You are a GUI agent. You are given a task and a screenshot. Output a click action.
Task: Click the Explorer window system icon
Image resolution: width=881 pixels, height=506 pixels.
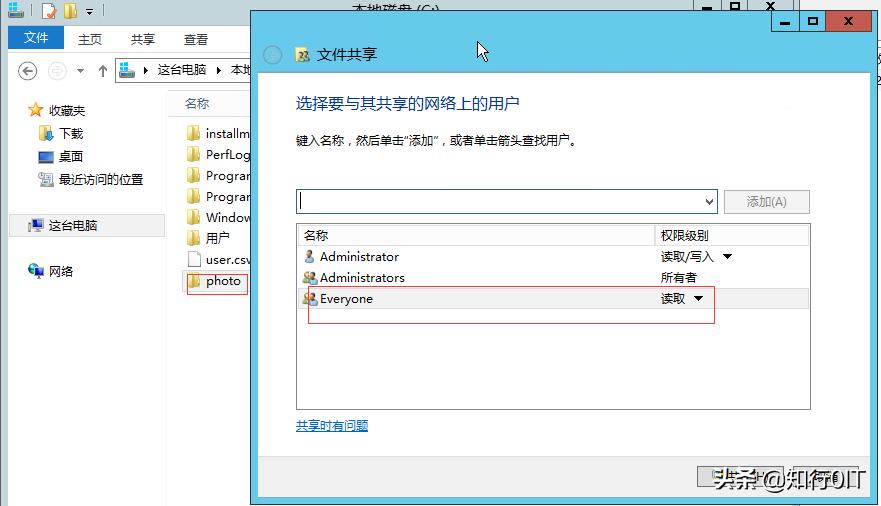pyautogui.click(x=16, y=9)
